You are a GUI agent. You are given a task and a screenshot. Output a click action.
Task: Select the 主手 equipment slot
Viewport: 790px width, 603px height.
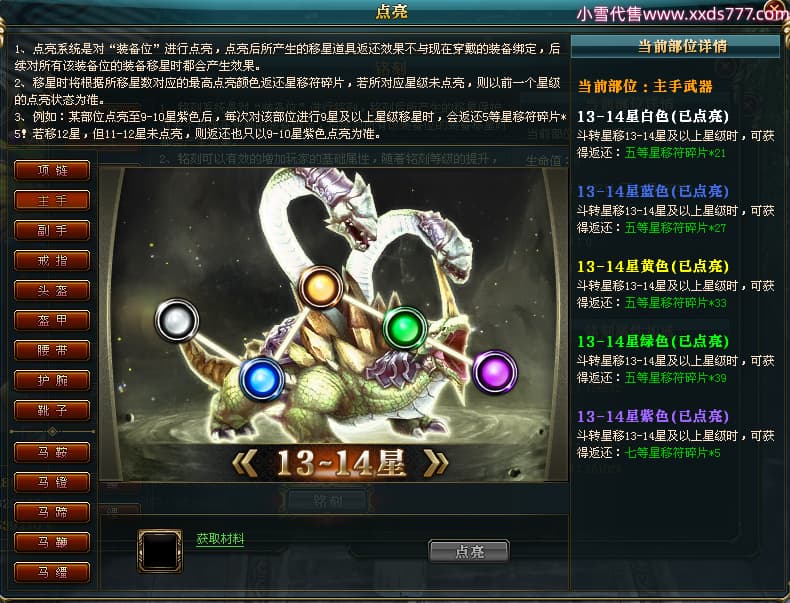tap(52, 200)
